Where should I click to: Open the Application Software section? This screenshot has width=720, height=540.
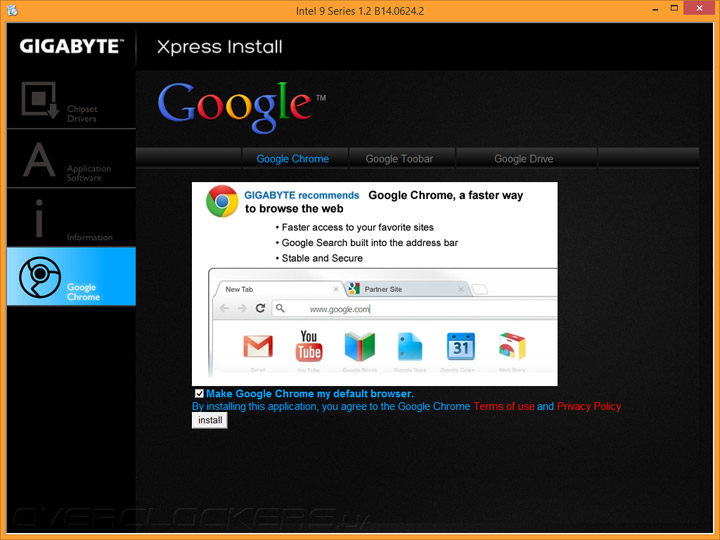[71, 159]
